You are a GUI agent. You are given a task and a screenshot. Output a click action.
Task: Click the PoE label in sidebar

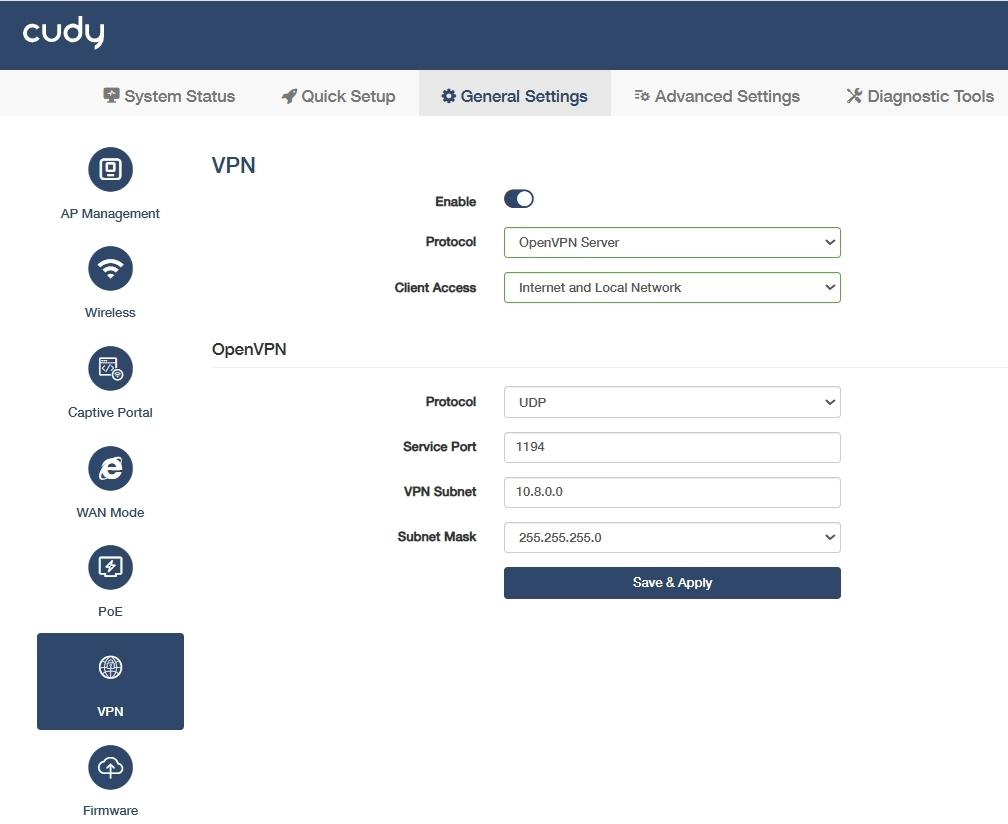click(110, 611)
